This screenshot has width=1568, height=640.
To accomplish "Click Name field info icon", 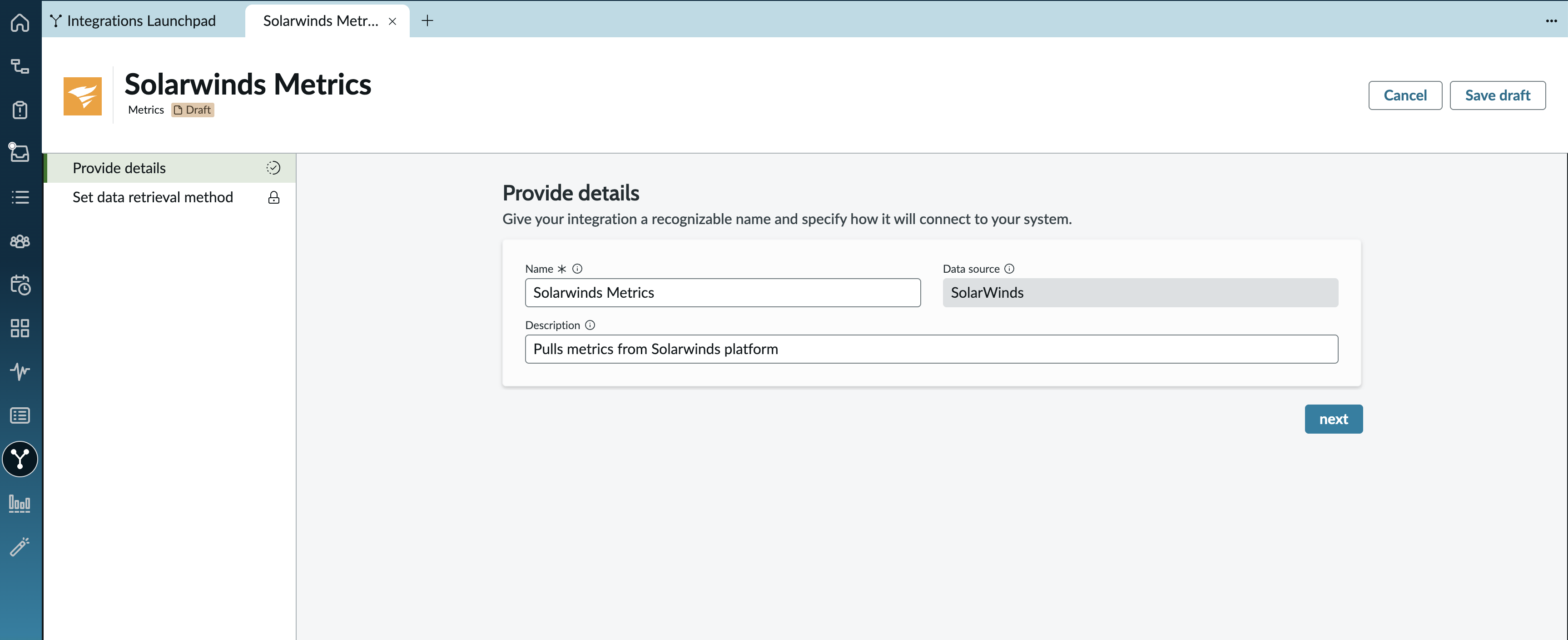I will click(x=577, y=269).
